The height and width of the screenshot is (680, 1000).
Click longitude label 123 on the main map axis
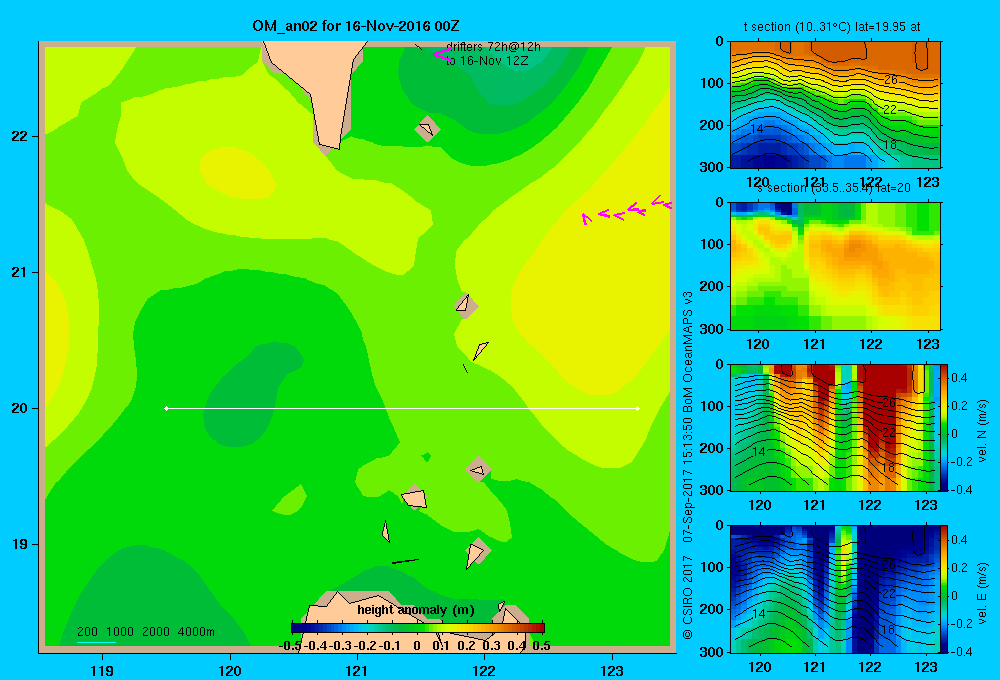click(x=612, y=670)
